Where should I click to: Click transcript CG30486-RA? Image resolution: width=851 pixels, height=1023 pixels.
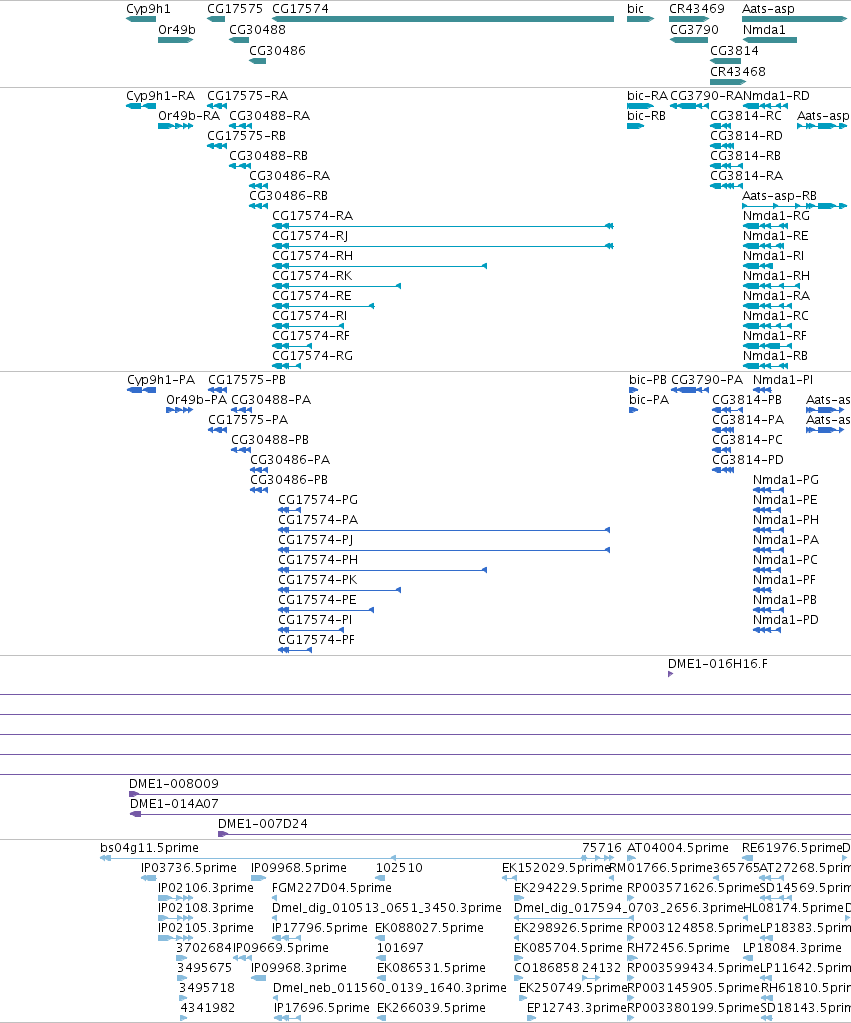tap(259, 186)
